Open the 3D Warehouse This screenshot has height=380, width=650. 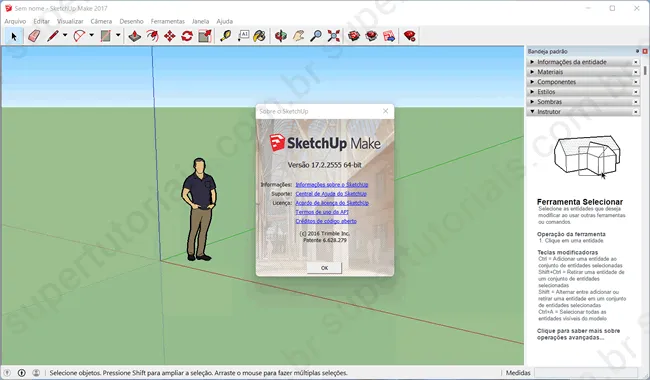(x=354, y=36)
